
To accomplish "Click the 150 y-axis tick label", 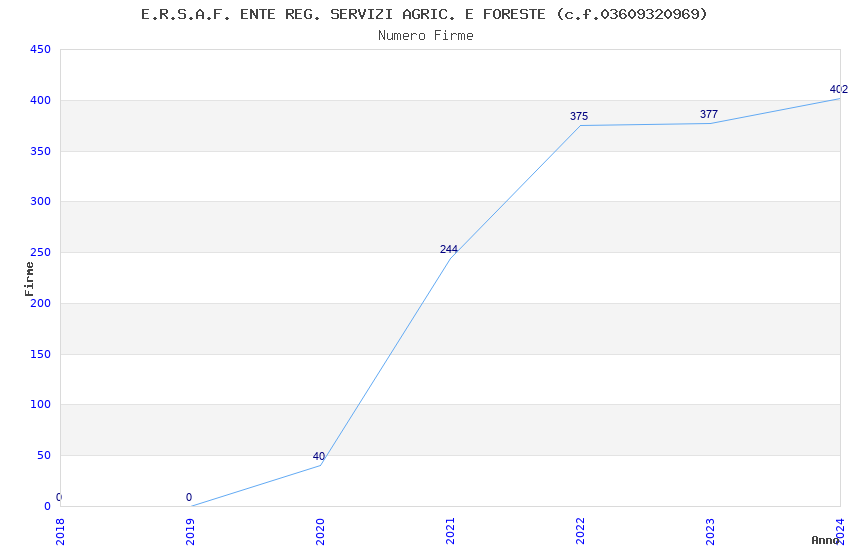I will (x=41, y=354).
